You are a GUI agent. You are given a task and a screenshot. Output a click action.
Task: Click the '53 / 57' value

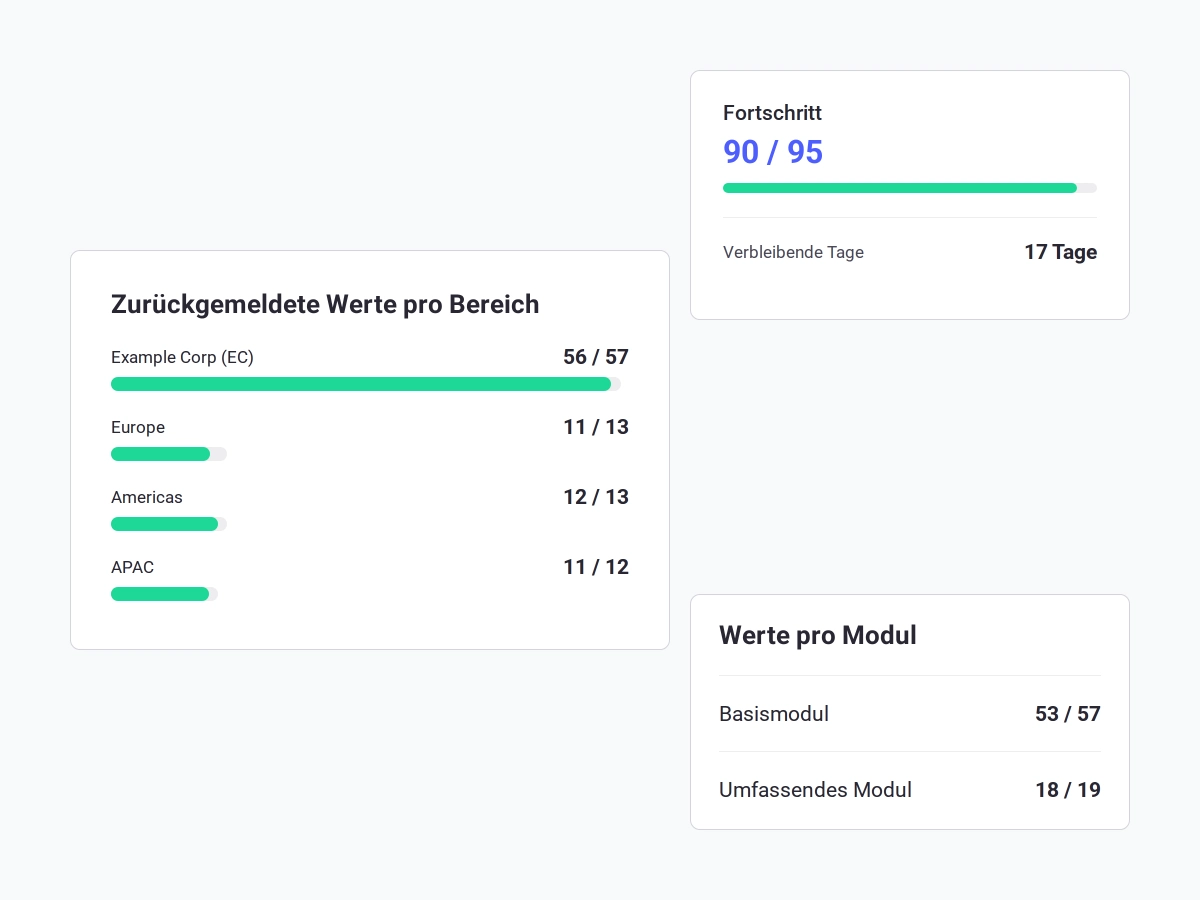coord(1068,714)
